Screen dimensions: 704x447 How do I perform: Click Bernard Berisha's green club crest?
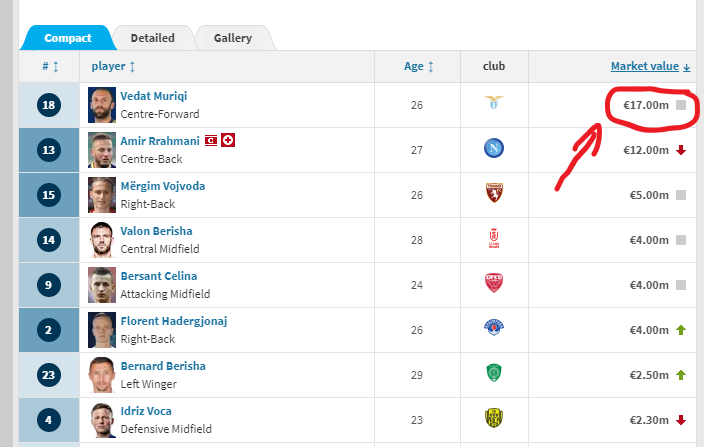(x=493, y=374)
